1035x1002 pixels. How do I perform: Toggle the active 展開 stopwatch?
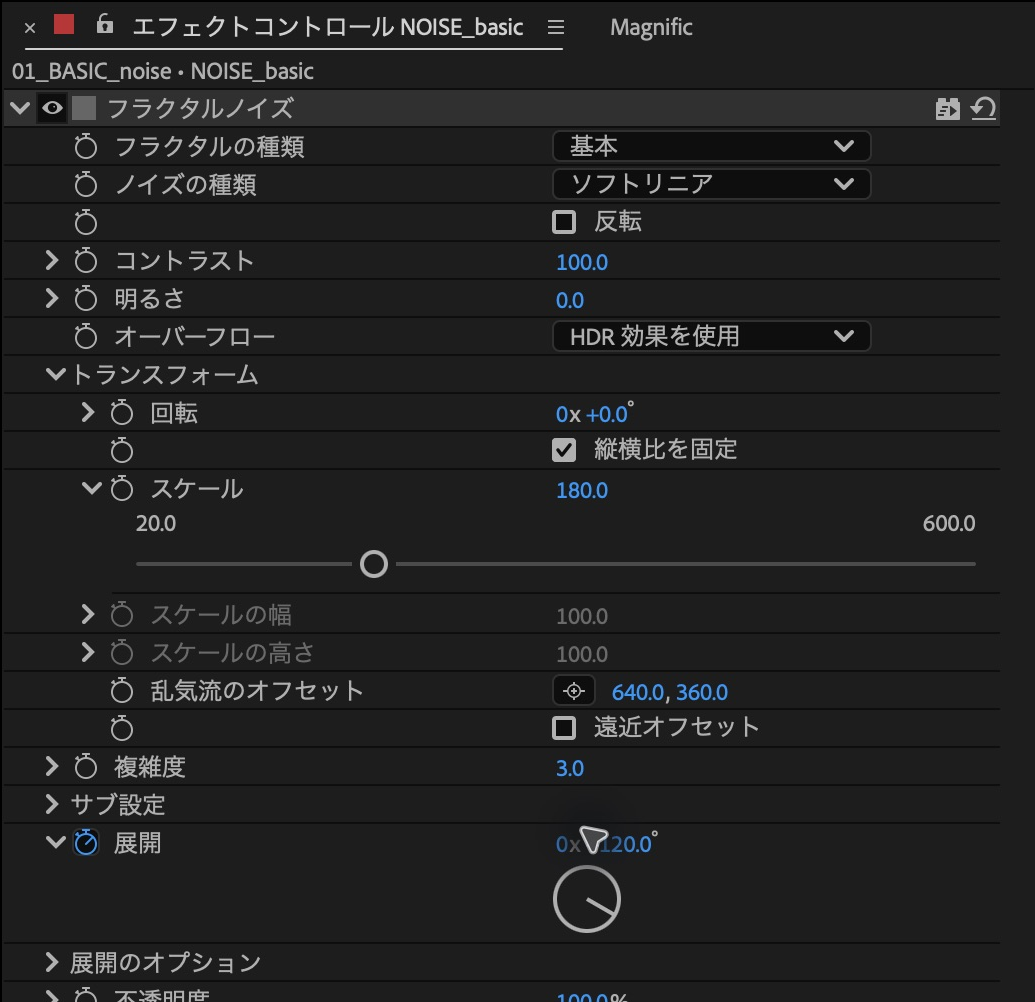click(86, 843)
